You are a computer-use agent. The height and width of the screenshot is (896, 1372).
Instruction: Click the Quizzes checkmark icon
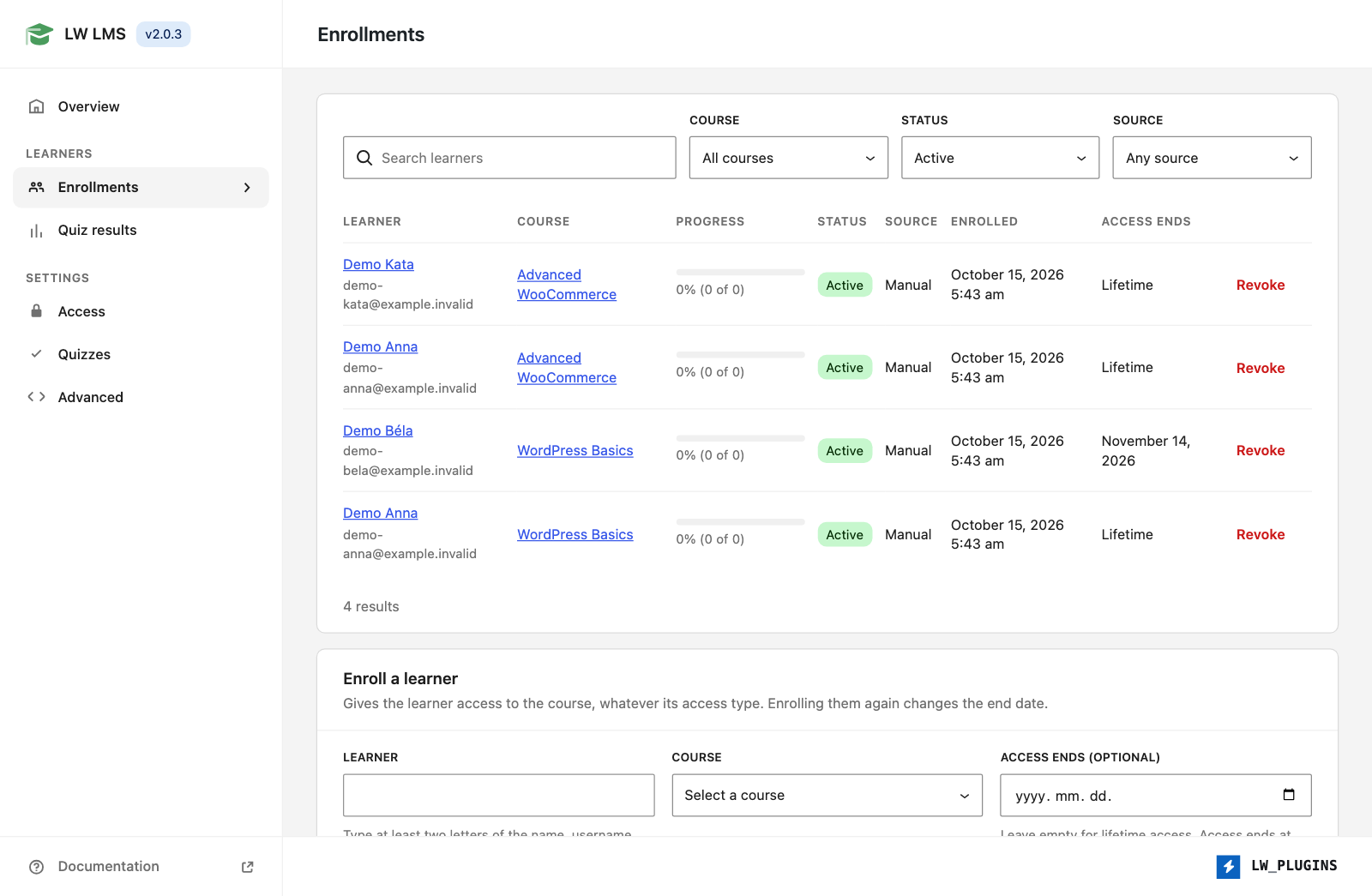point(36,354)
